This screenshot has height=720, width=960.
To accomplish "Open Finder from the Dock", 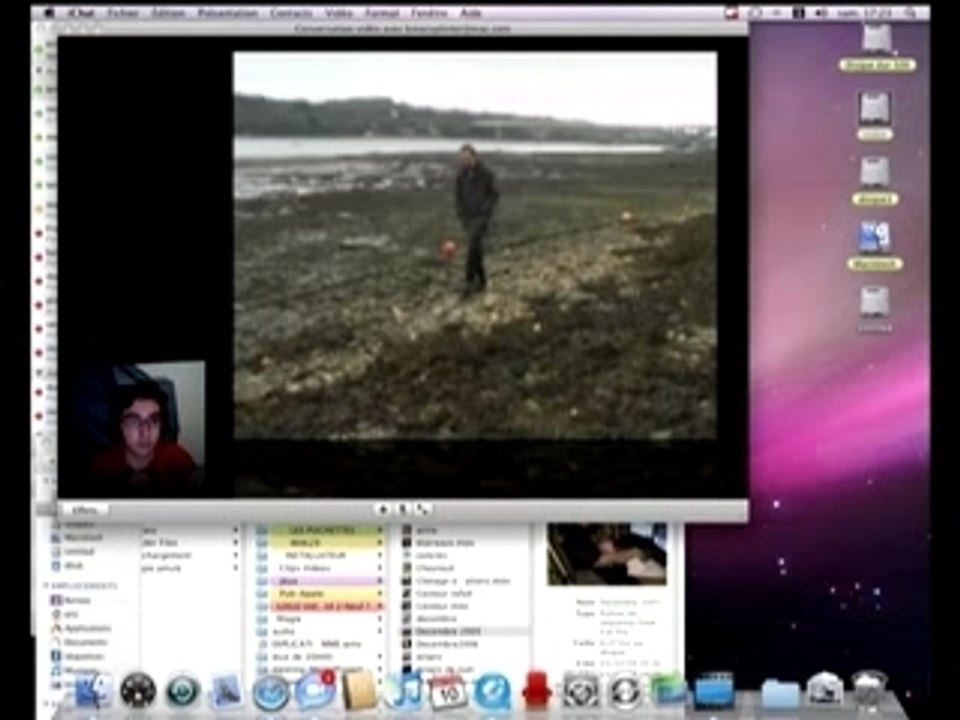I will click(93, 691).
